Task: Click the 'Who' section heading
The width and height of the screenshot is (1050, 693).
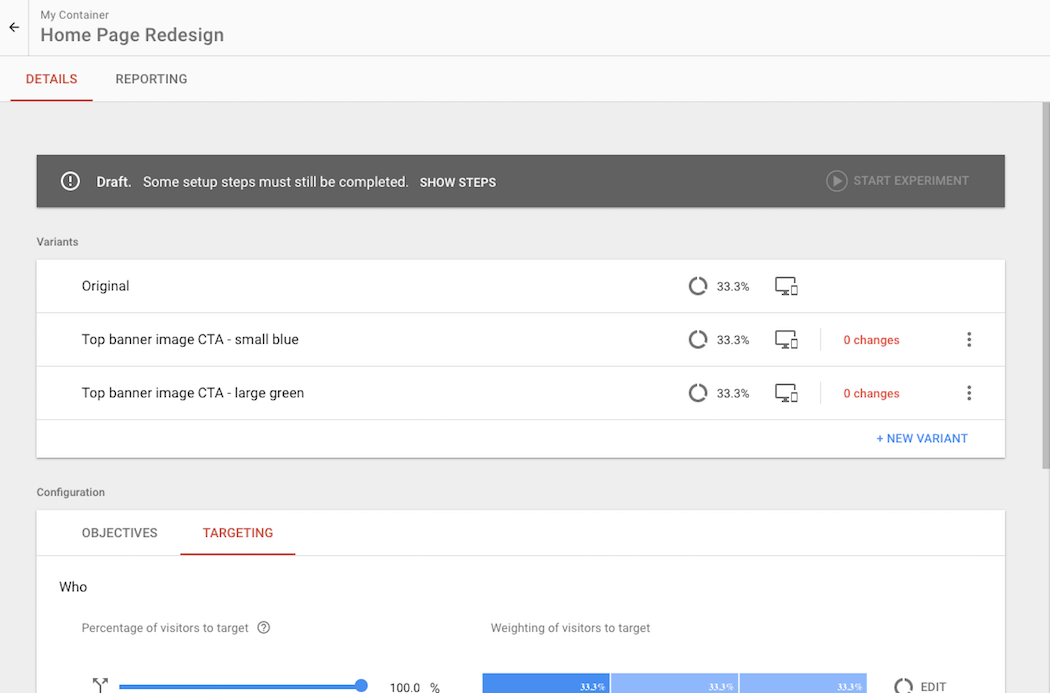Action: pos(73,587)
